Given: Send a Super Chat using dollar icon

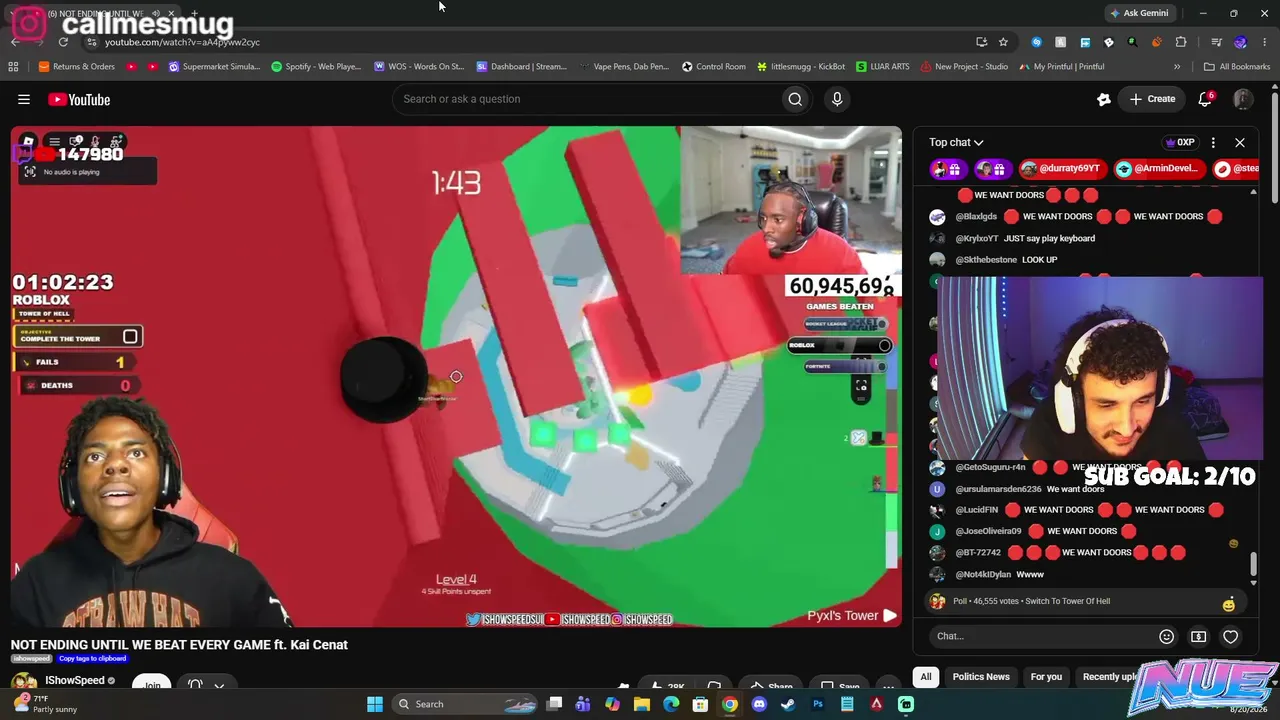Looking at the screenshot, I should 1198,636.
